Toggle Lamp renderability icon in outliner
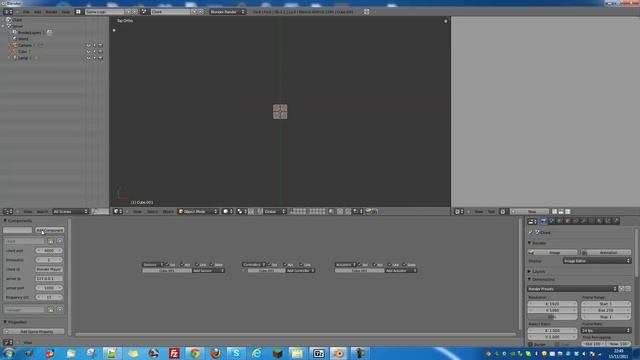 (x=100, y=58)
